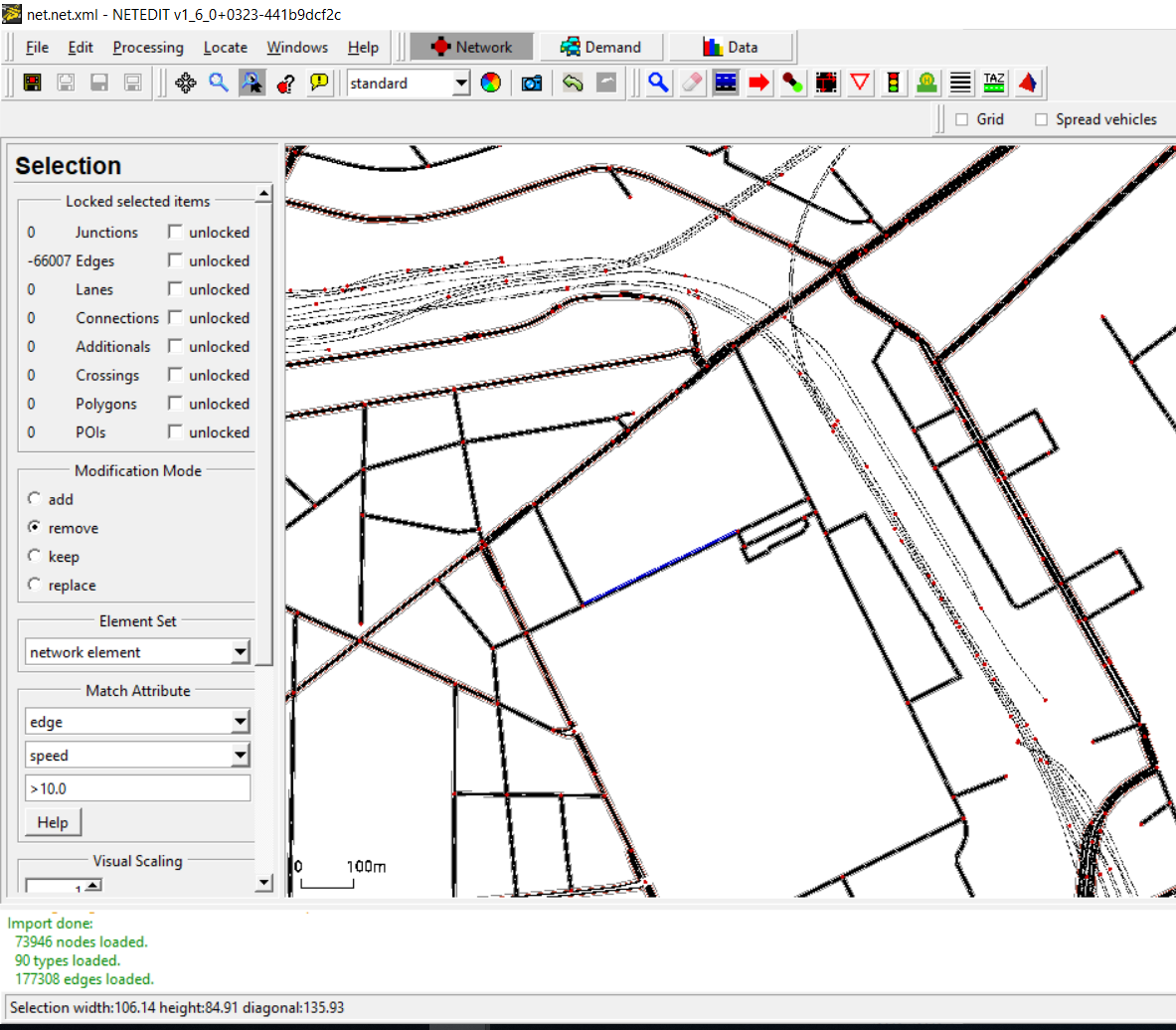
Task: Click the recenter view arrows icon
Action: (185, 83)
